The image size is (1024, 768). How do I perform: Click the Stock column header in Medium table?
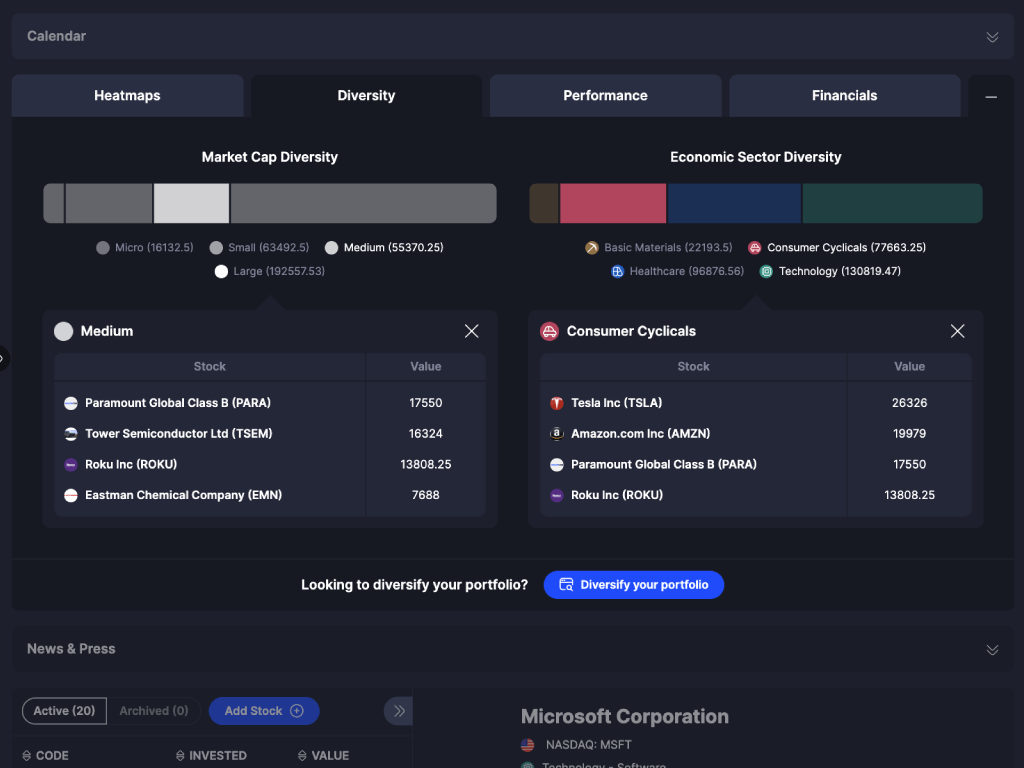click(x=210, y=366)
